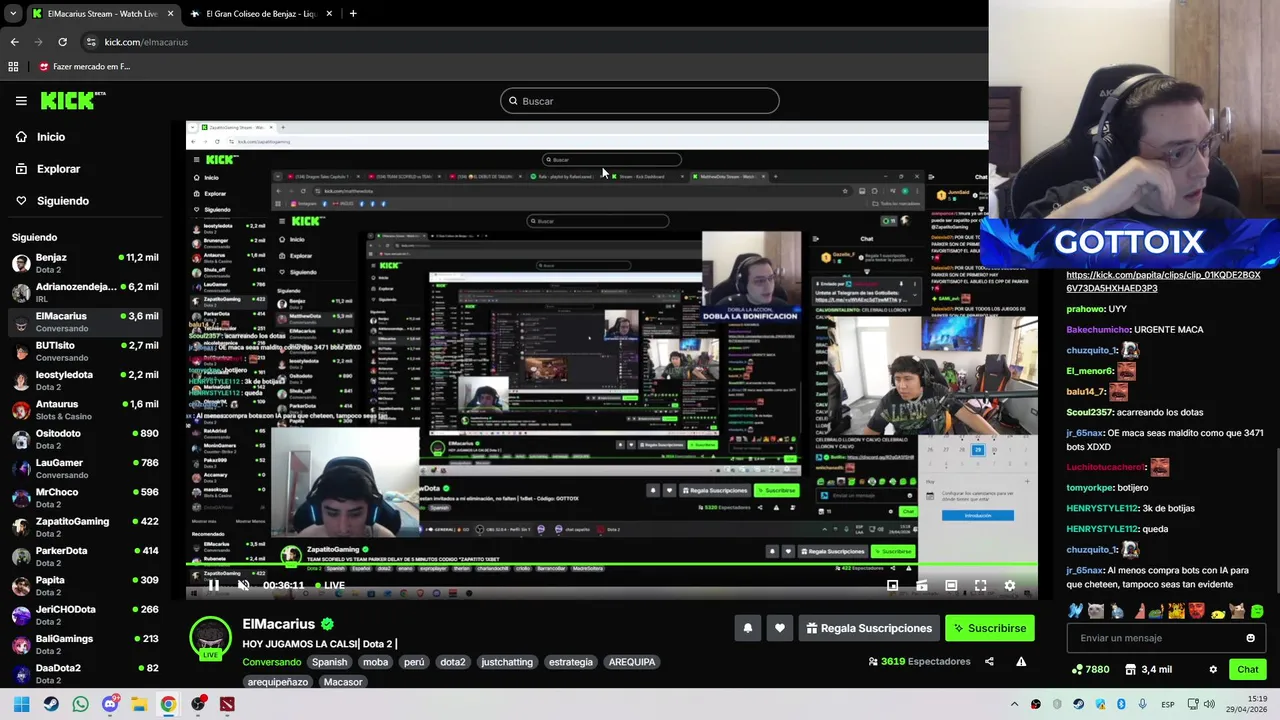Open the site information icon in address bar
The height and width of the screenshot is (720, 1280).
pos(91,42)
